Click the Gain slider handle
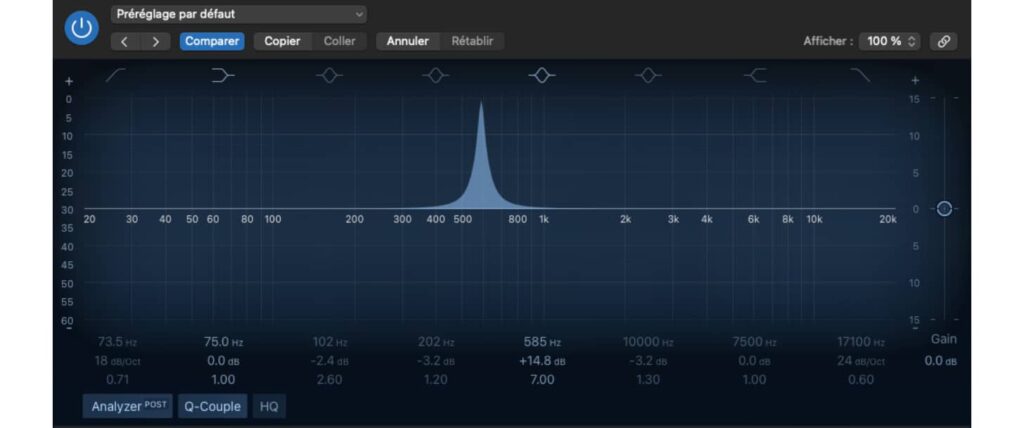This screenshot has height=428, width=1024. tap(944, 208)
